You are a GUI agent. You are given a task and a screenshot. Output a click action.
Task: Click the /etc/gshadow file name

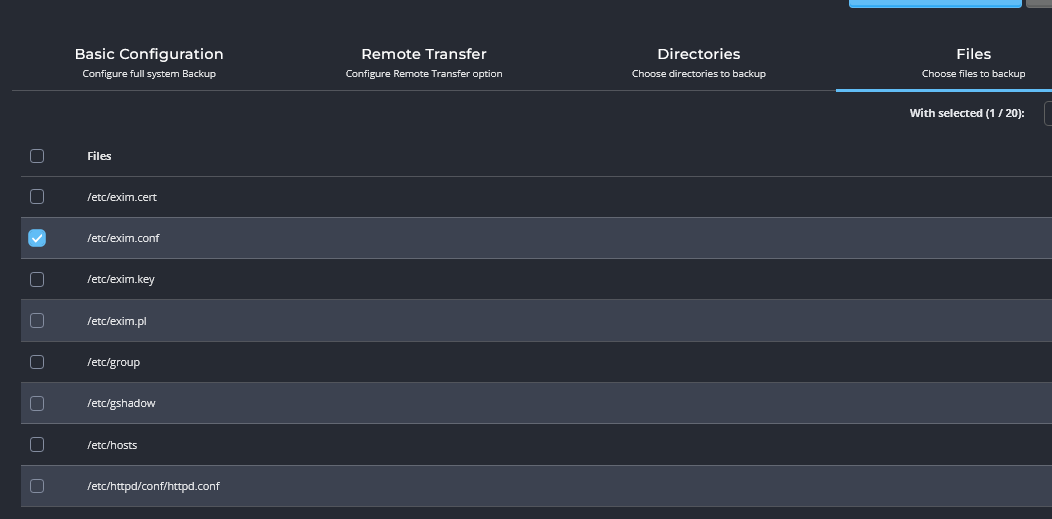click(x=121, y=403)
